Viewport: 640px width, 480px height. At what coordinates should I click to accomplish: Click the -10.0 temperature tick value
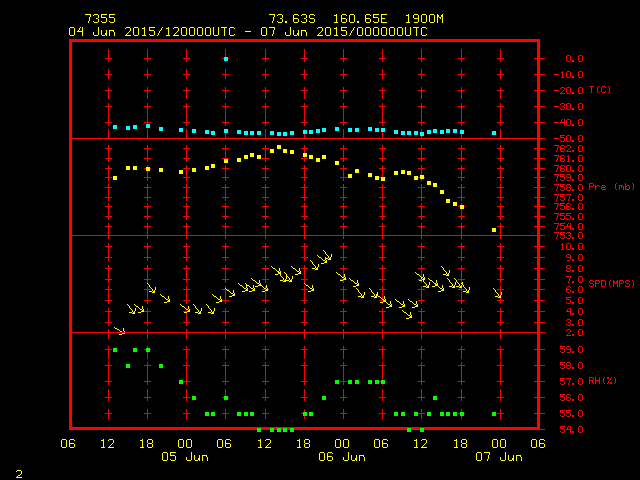pyautogui.click(x=569, y=75)
